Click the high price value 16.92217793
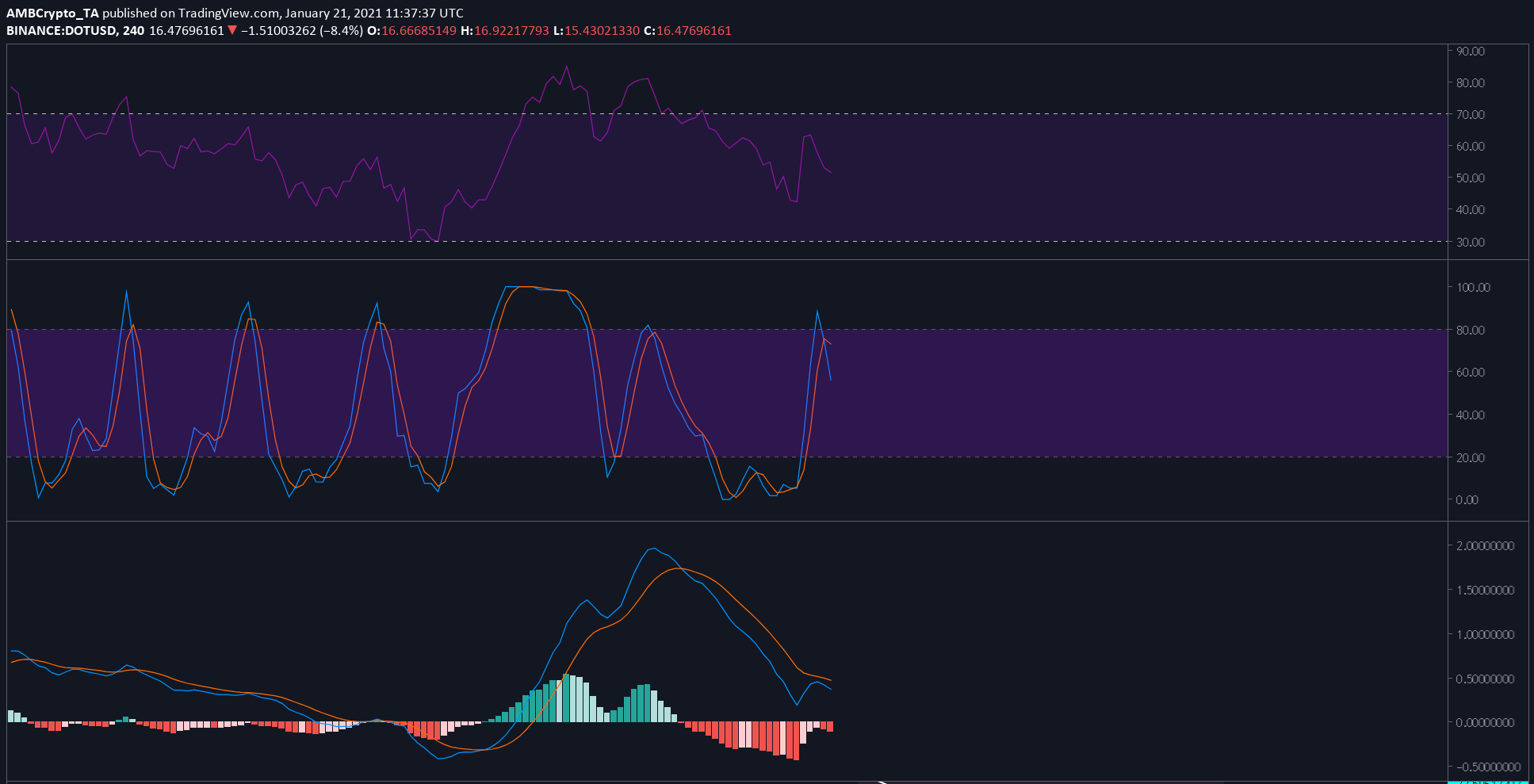Viewport: 1534px width, 784px height. [511, 30]
